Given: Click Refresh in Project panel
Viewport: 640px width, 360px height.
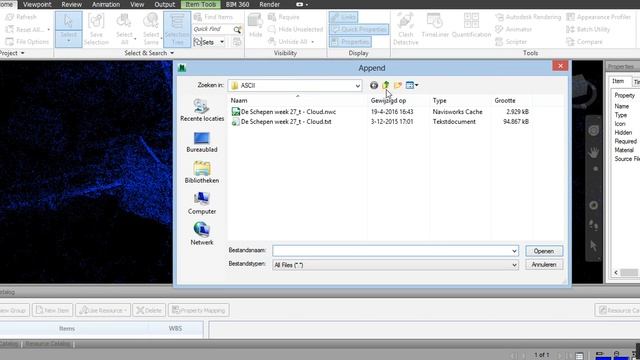Looking at the screenshot, I should [x=21, y=17].
